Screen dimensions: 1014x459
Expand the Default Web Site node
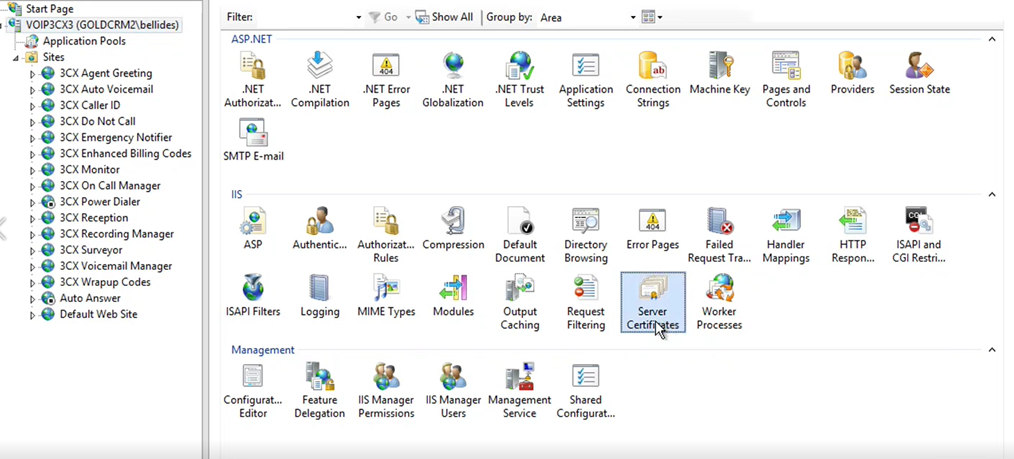(32, 315)
